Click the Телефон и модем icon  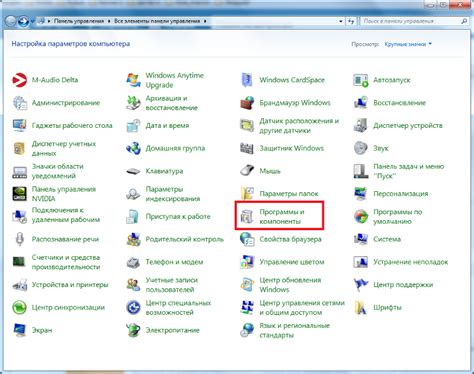coord(133,262)
